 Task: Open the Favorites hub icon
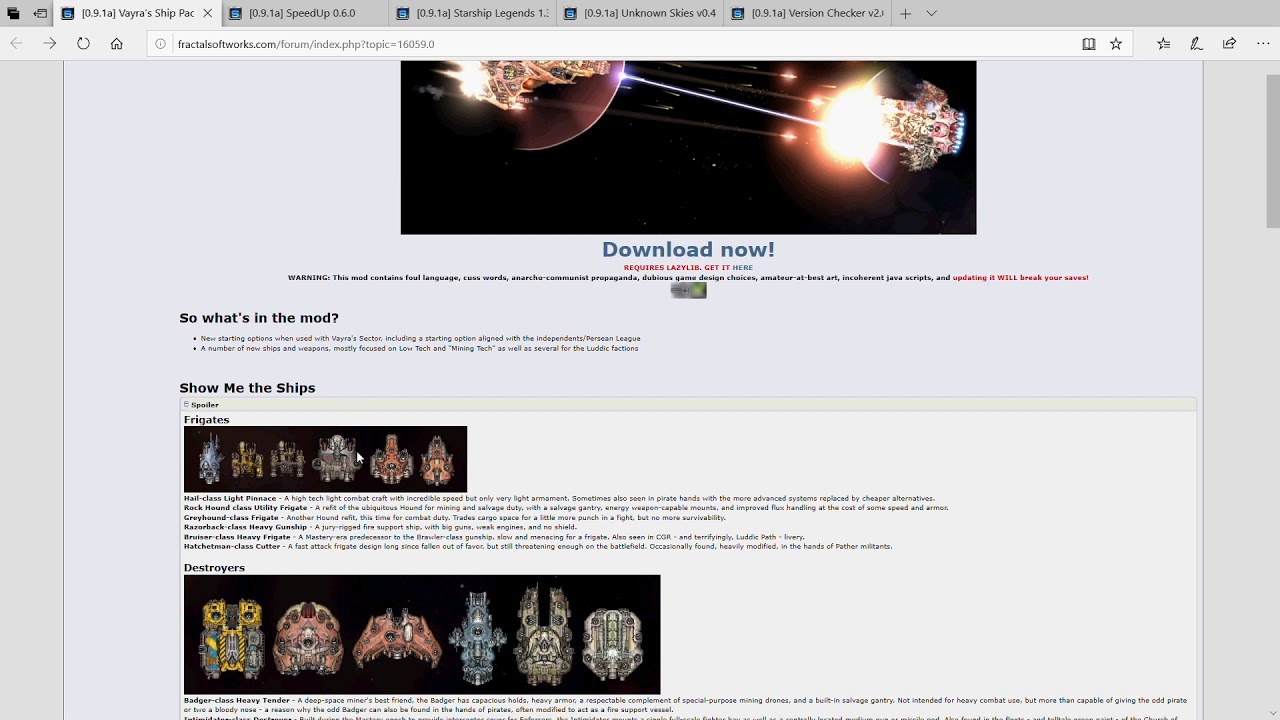pyautogui.click(x=1164, y=44)
